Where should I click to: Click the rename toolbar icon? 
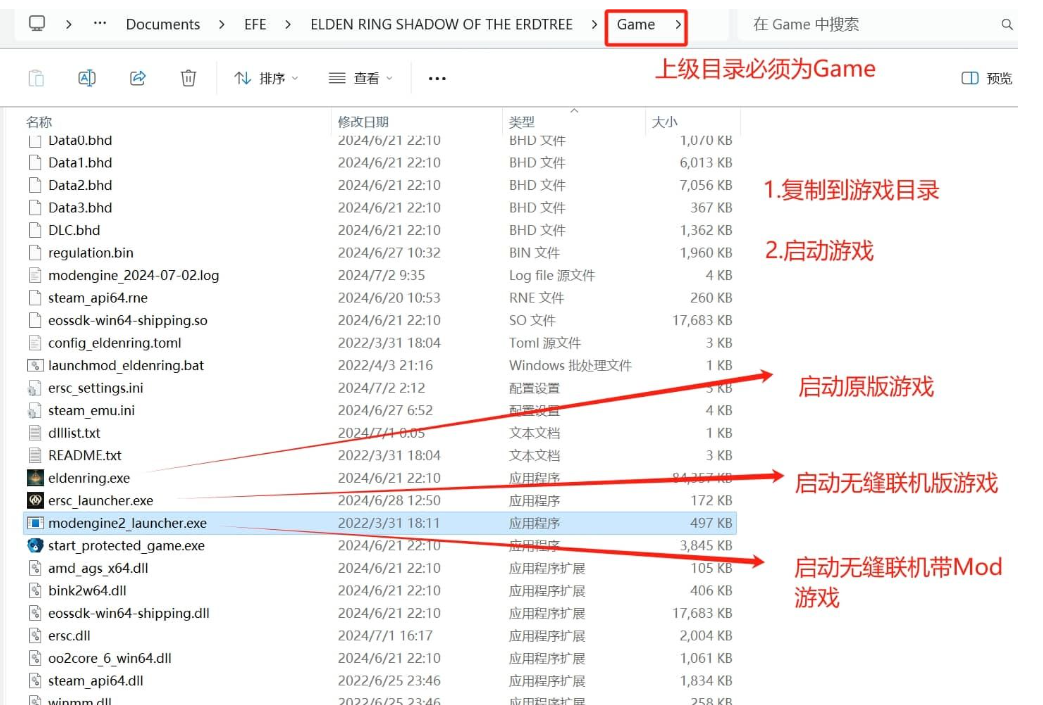[x=87, y=78]
